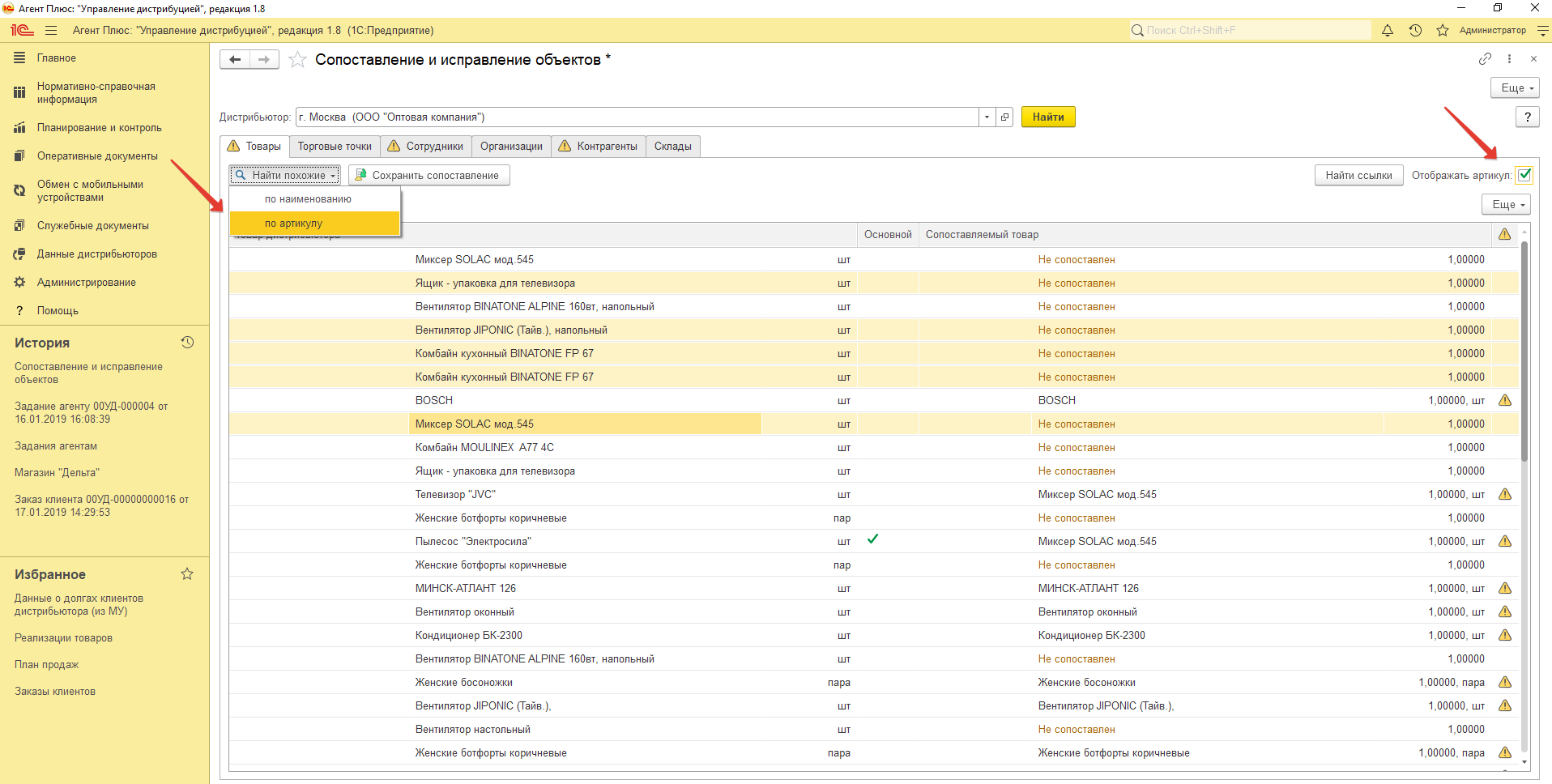Select the Комбайн MOULINEX A77 4C row
This screenshot has width=1552, height=784.
coord(873,447)
